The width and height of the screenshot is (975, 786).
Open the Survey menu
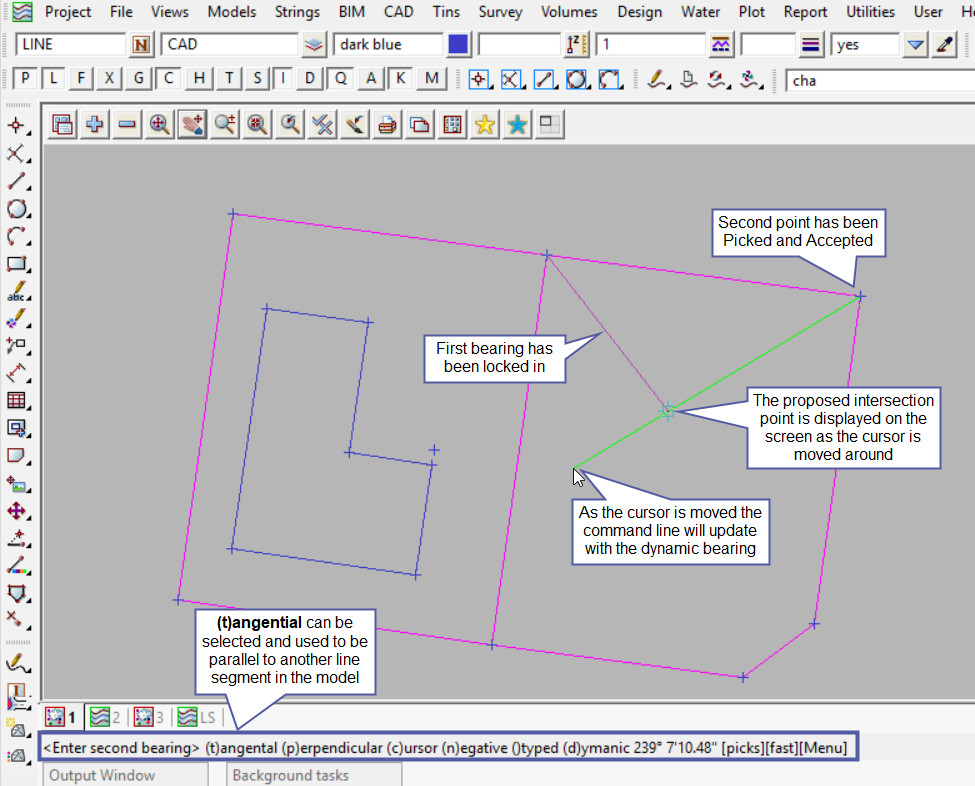coord(500,12)
